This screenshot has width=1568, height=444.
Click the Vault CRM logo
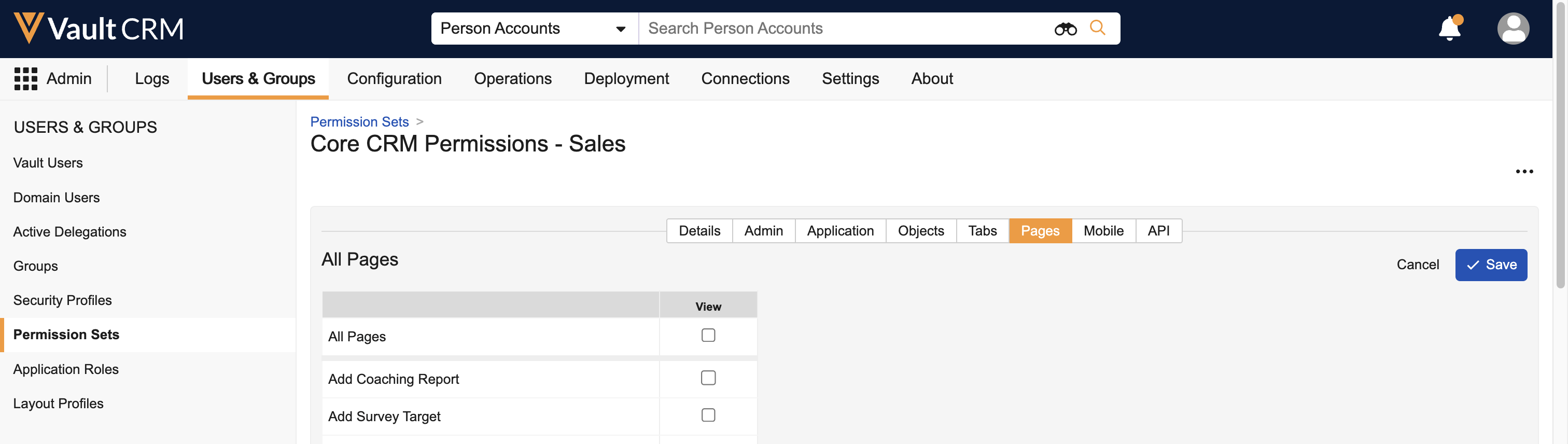click(x=99, y=29)
